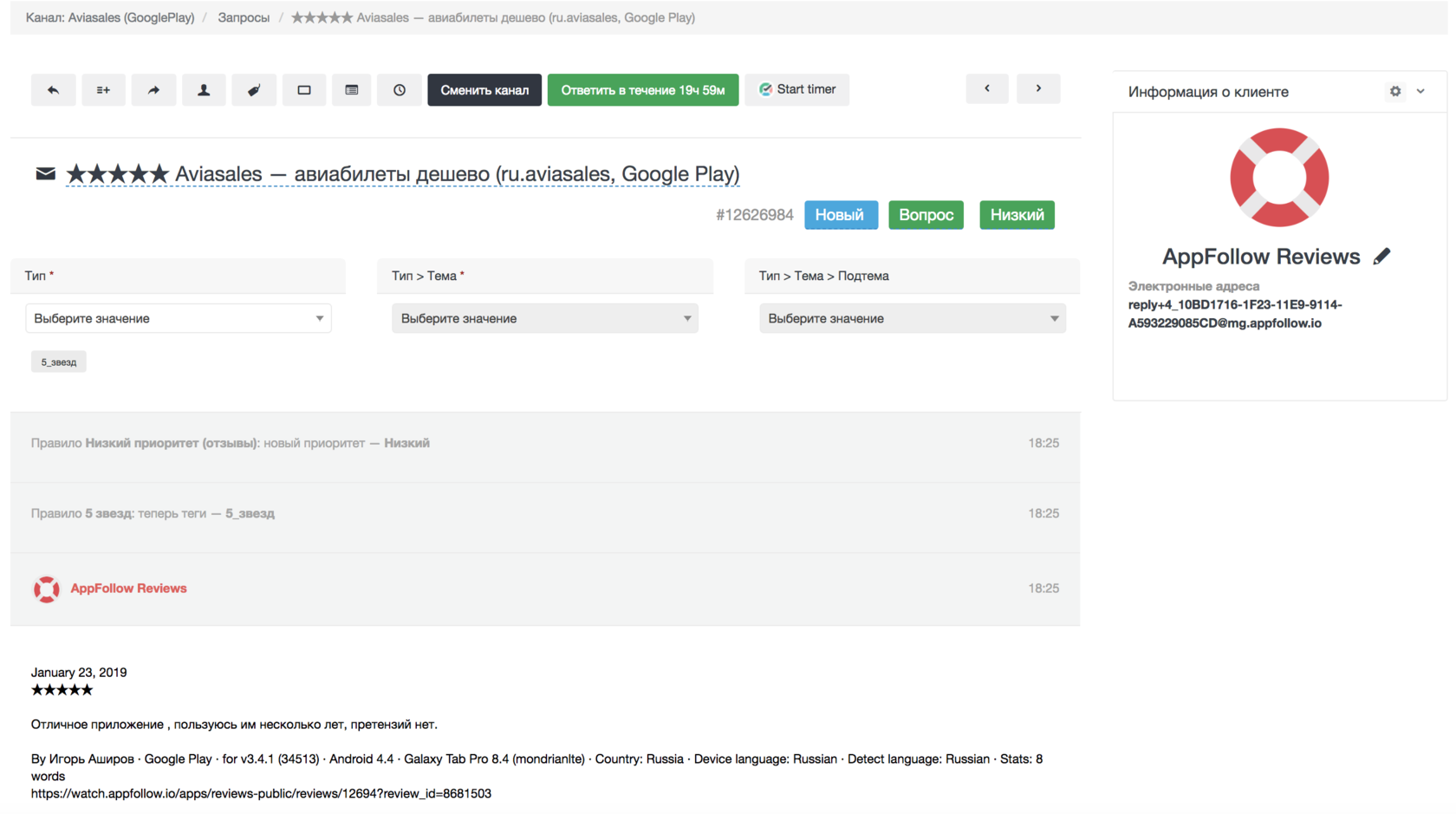Image resolution: width=1456 pixels, height=814 pixels.
Task: Click the 5_звезд tag
Action: [x=59, y=362]
